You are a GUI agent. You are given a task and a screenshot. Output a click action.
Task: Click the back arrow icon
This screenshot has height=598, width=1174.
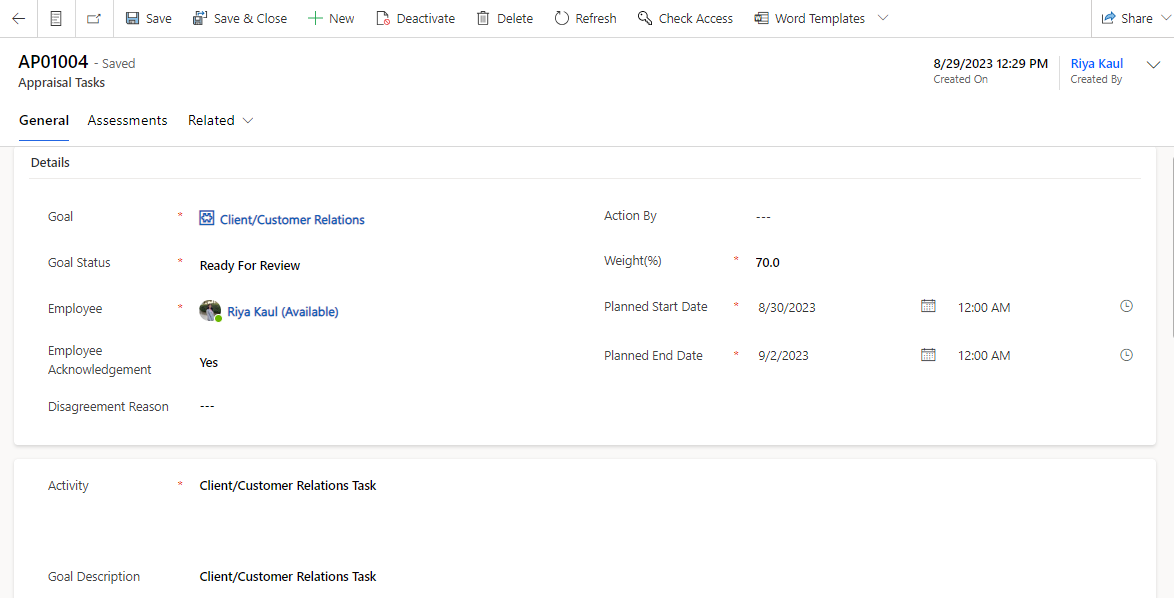coord(18,18)
